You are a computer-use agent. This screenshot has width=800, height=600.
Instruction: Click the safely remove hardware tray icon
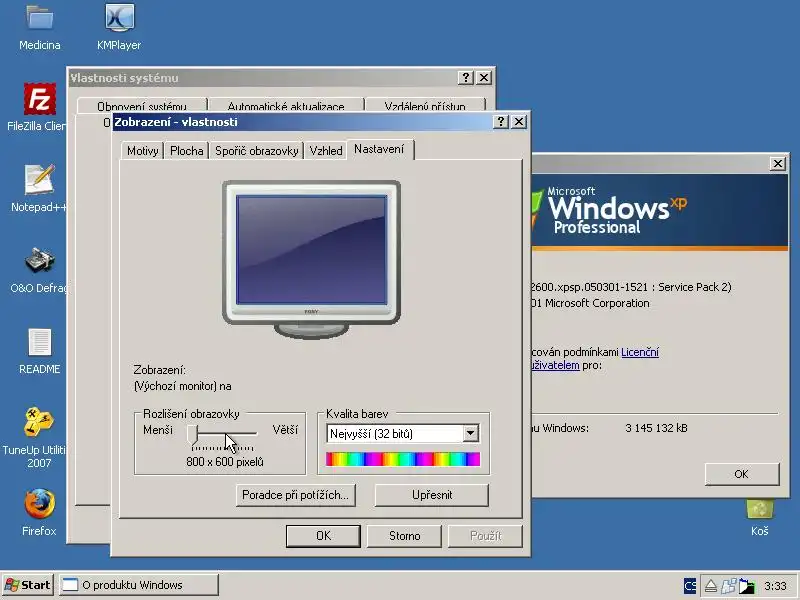coord(710,586)
